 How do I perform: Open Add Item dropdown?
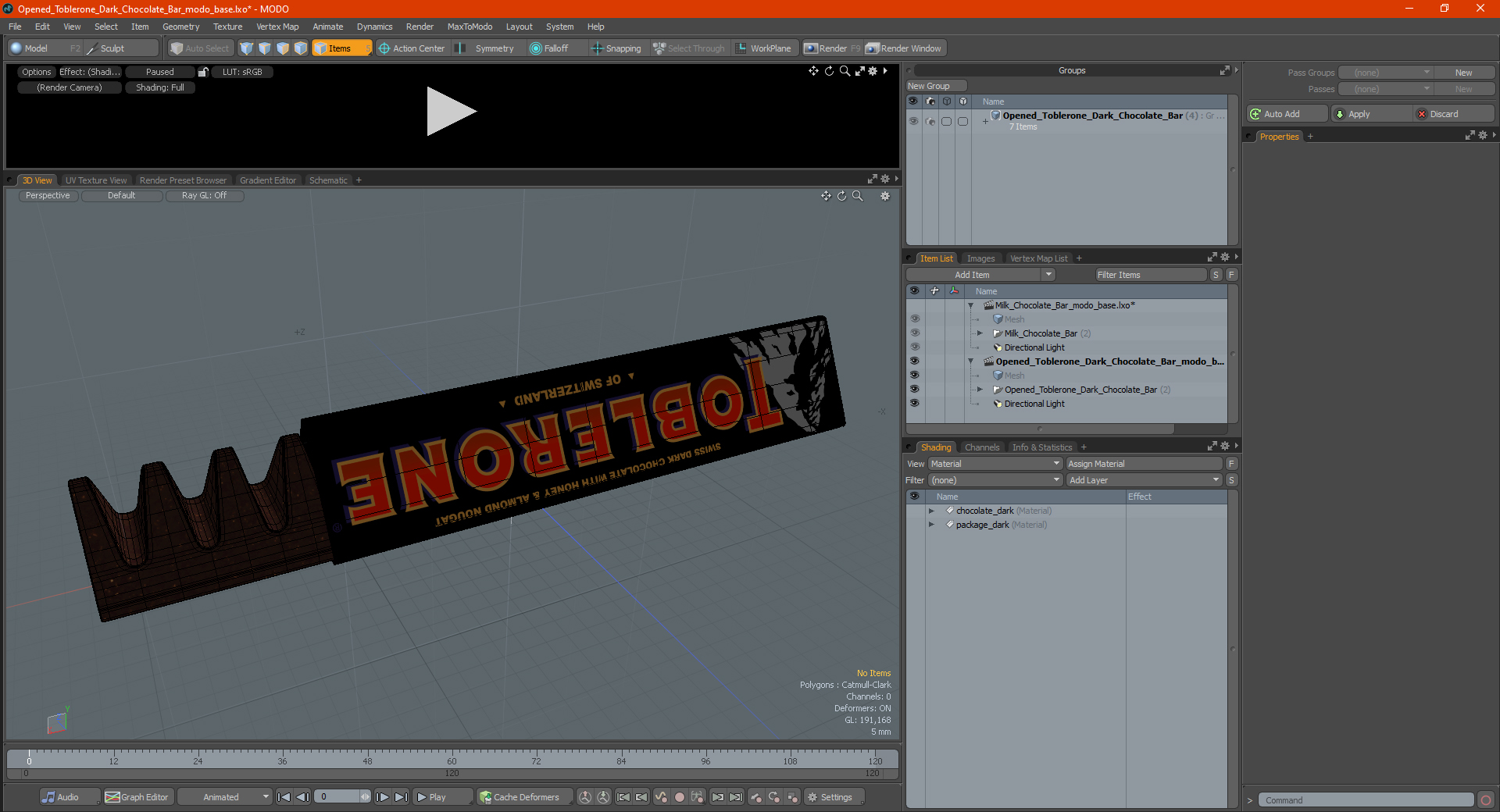(981, 275)
